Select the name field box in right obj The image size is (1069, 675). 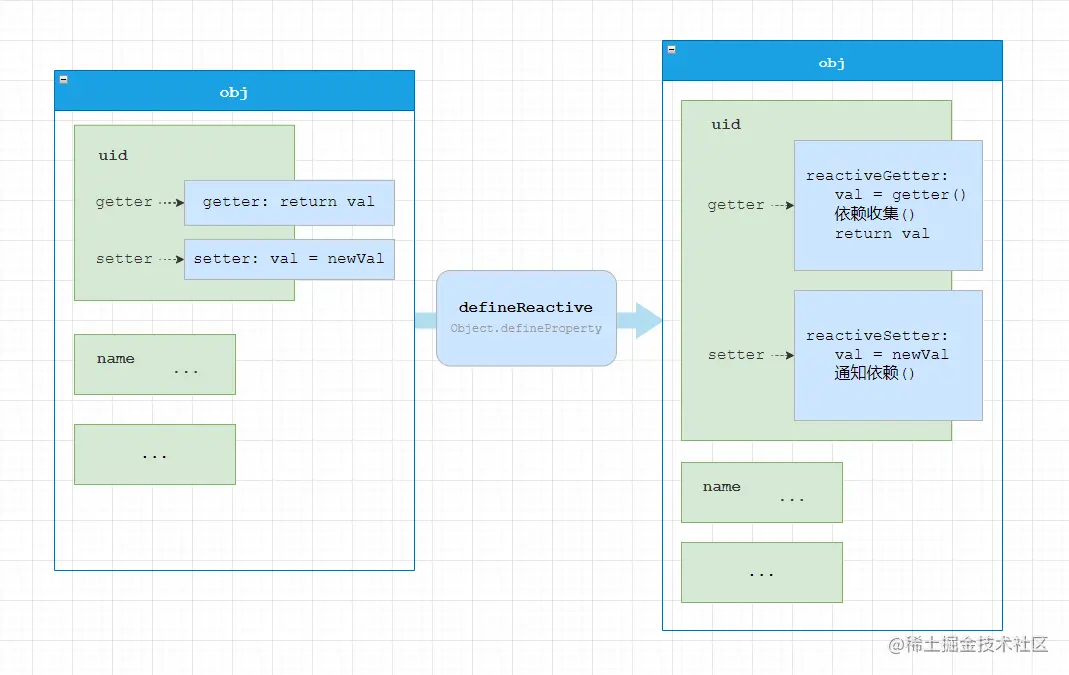(x=761, y=492)
